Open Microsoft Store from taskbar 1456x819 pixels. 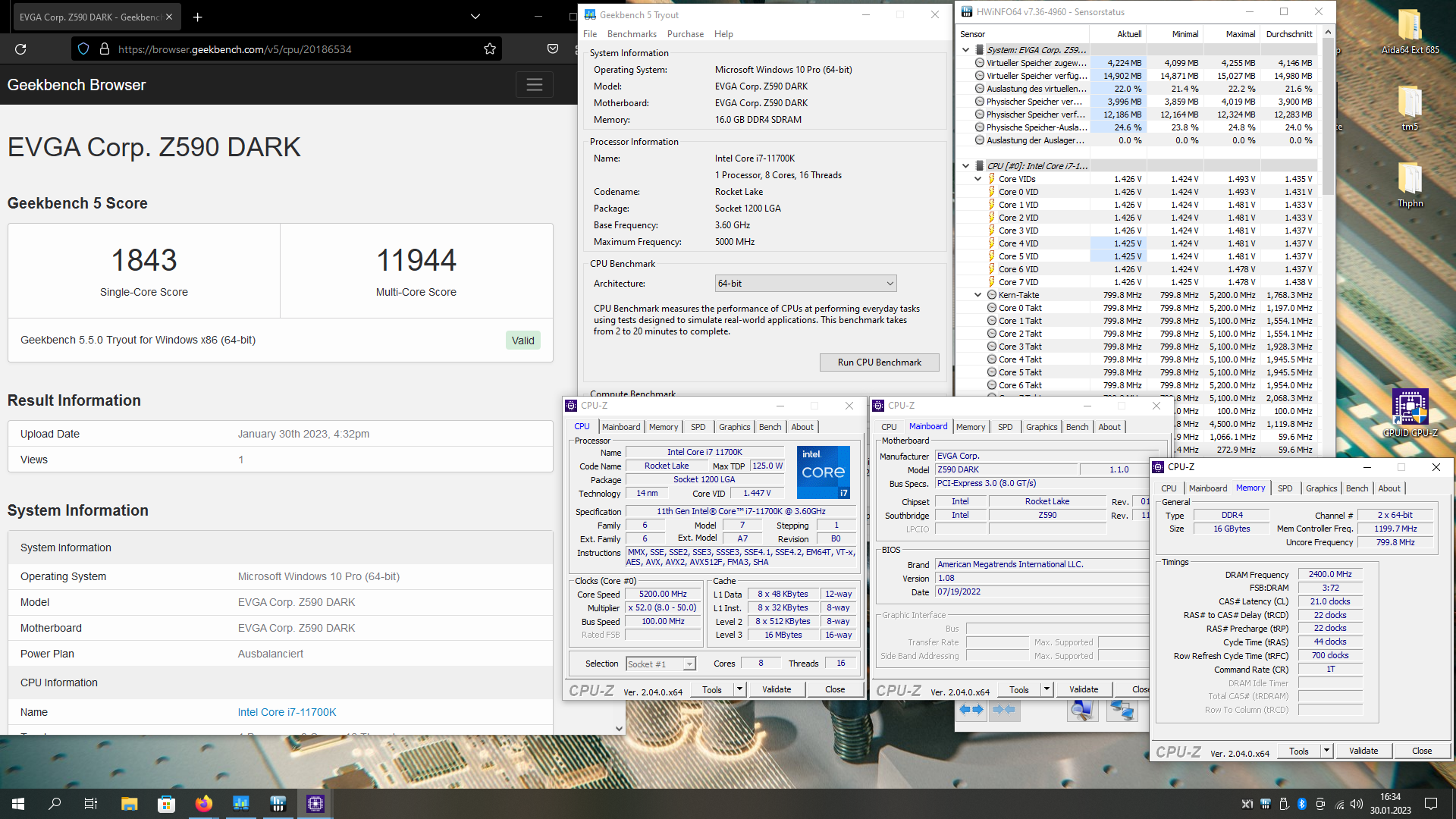tap(166, 804)
